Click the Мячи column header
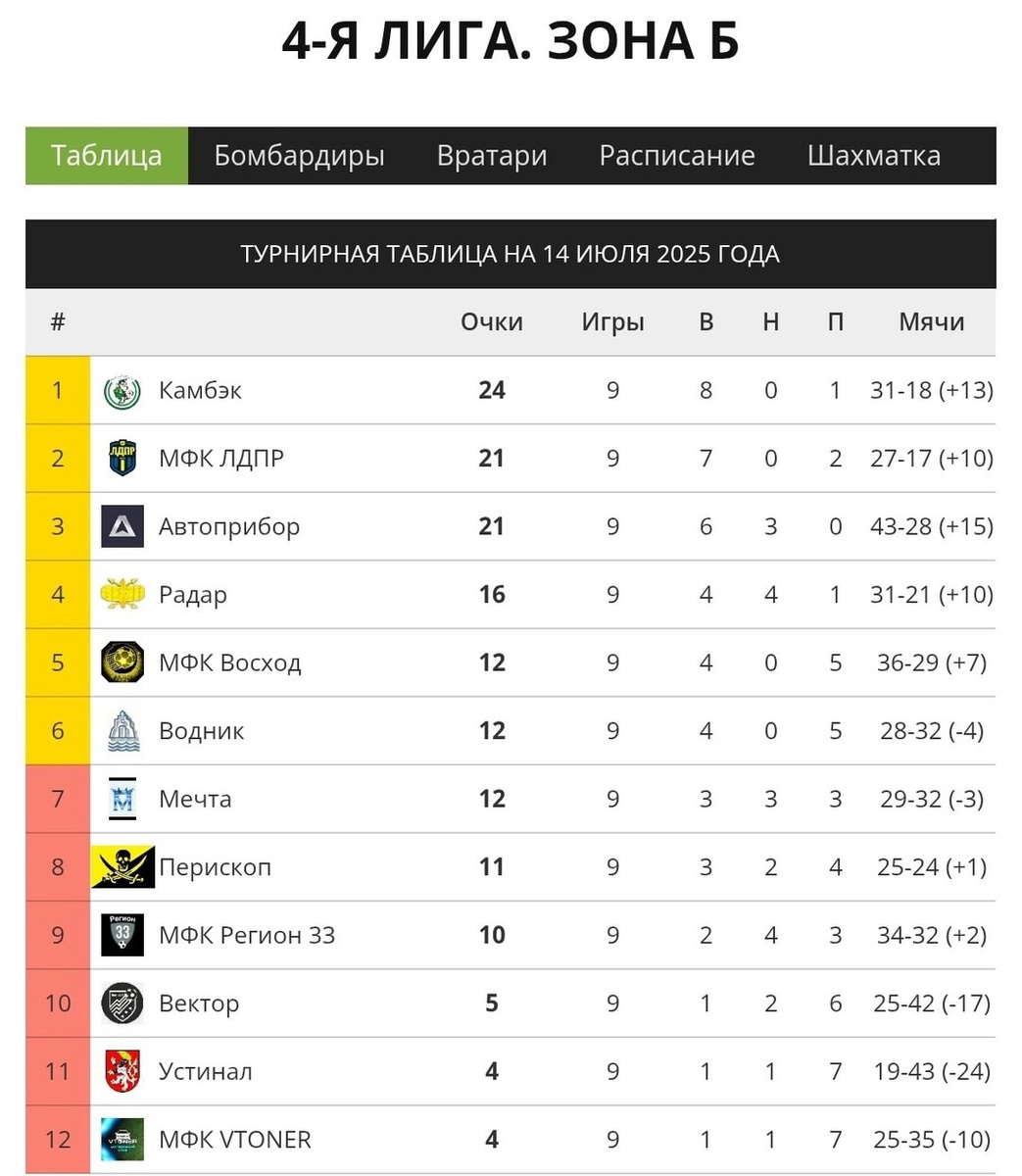1022x1176 pixels. click(x=932, y=321)
